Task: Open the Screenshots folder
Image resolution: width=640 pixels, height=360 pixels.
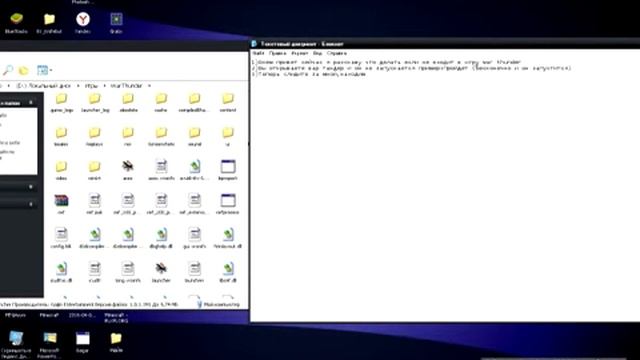Action: click(x=161, y=136)
